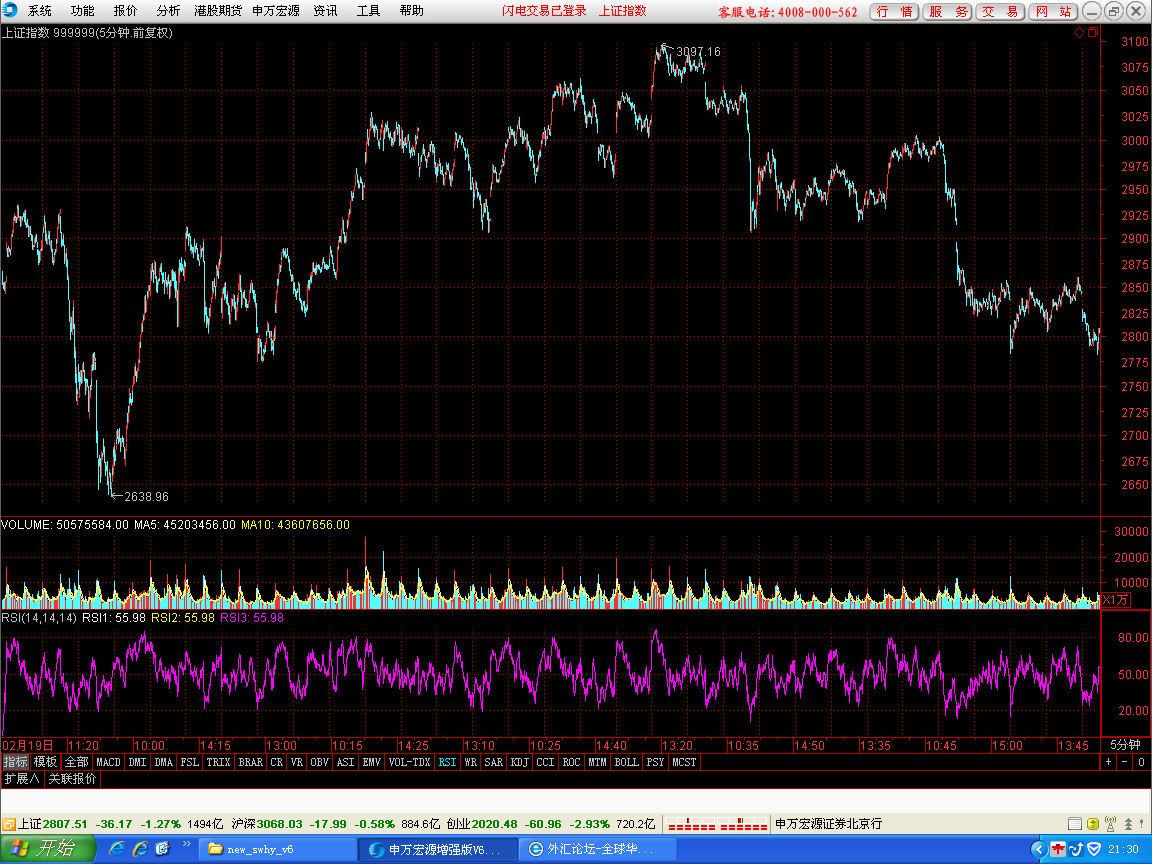
Task: Select the 模板 tab
Action: pos(45,762)
